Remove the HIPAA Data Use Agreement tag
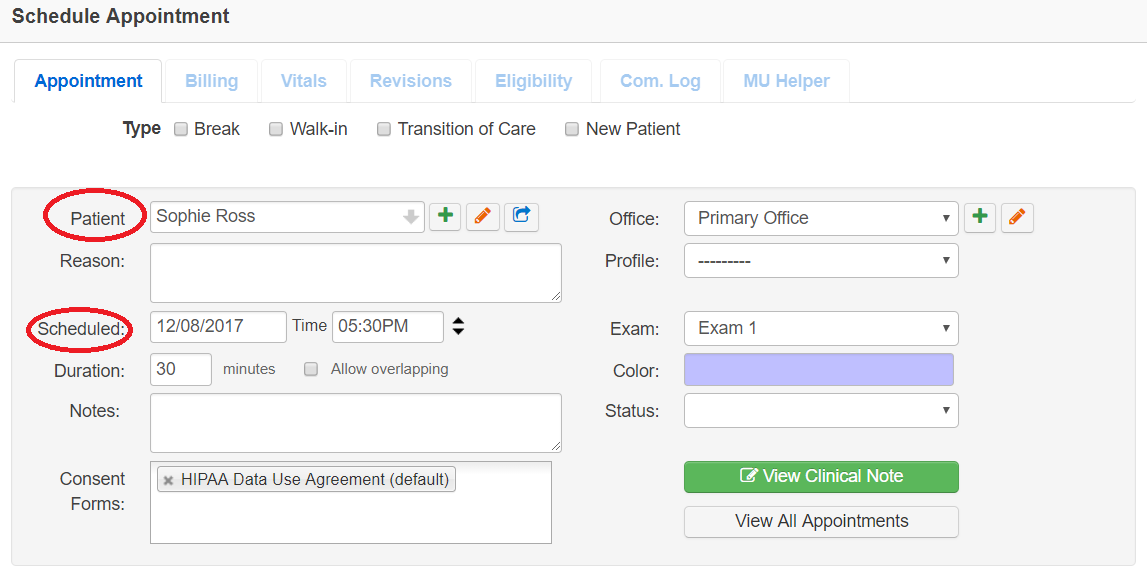Viewport: 1147px width, 574px height. [169, 480]
